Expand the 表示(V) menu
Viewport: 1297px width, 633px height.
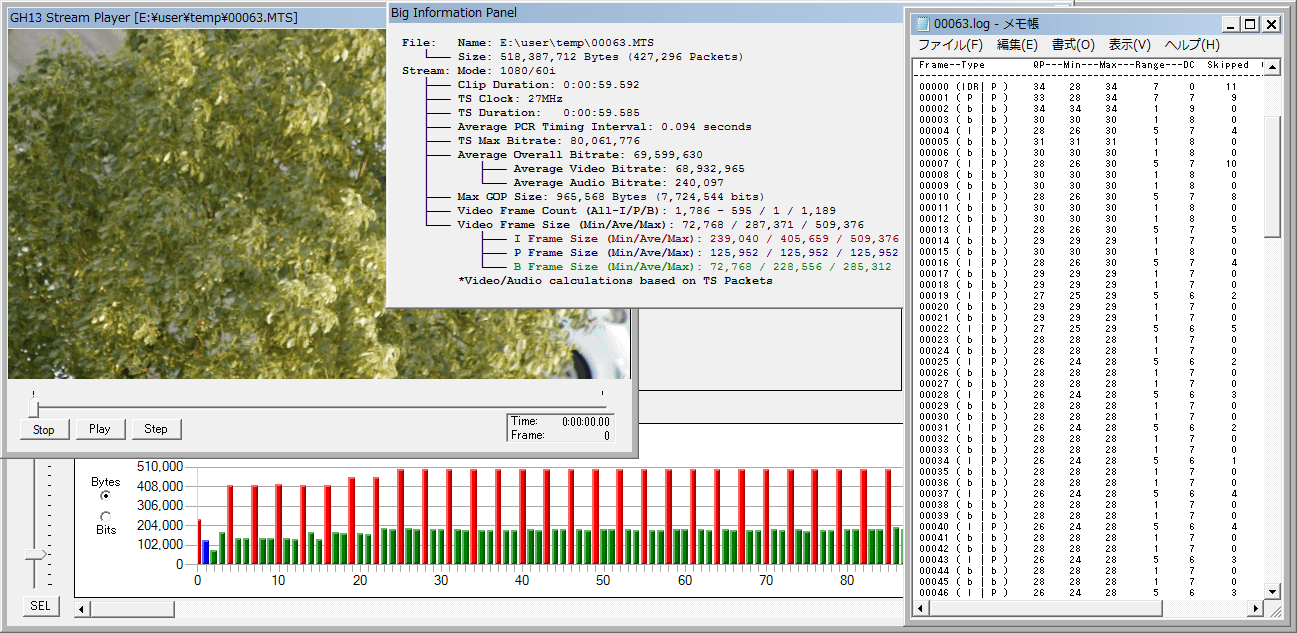click(1129, 45)
